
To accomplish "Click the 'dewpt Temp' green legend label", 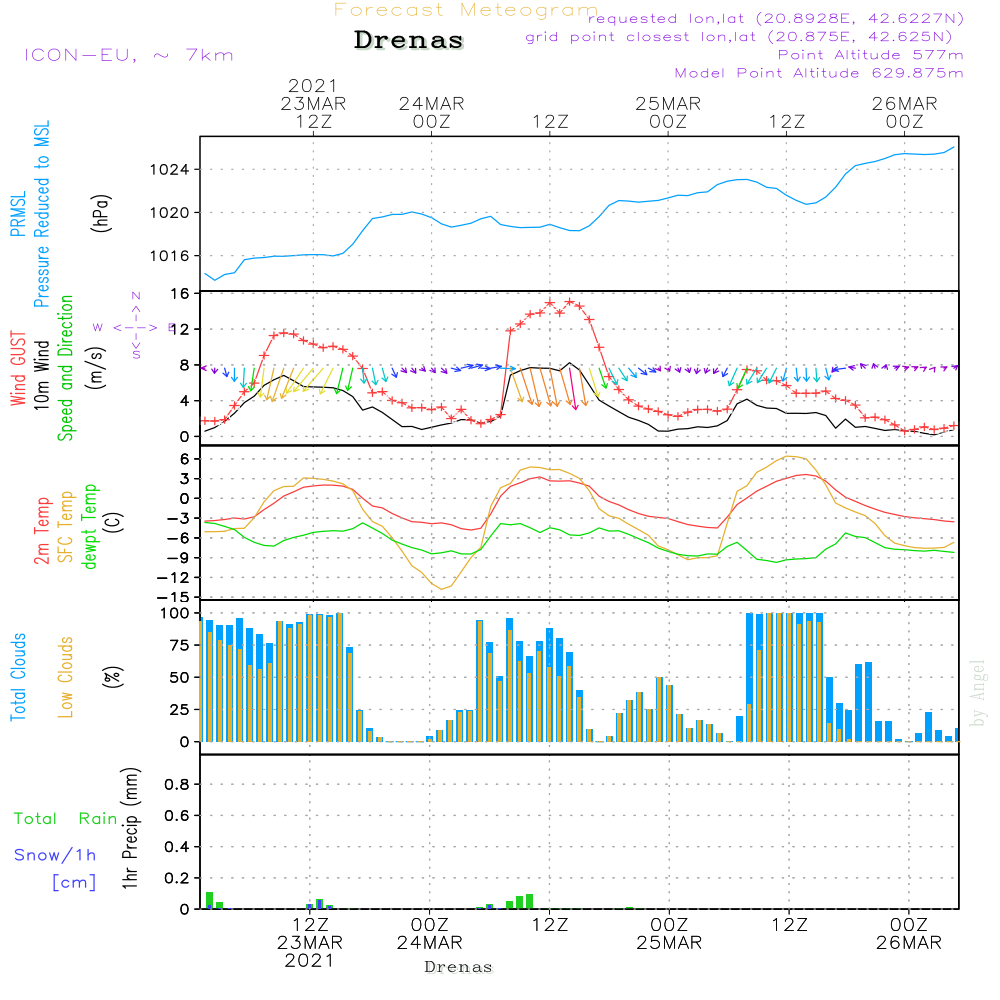I will click(x=90, y=526).
